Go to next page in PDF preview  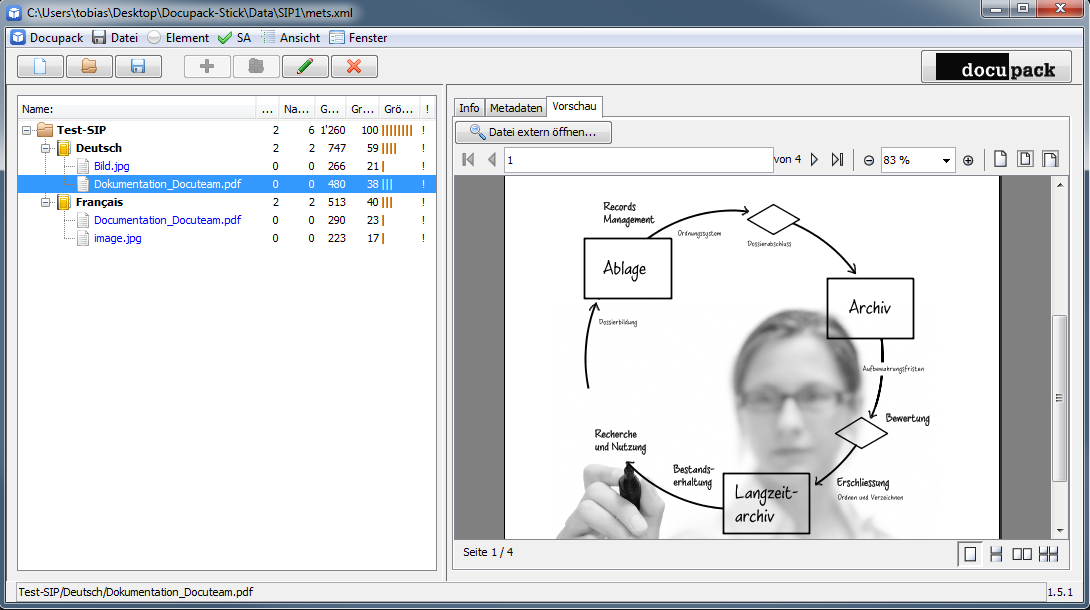tap(815, 160)
